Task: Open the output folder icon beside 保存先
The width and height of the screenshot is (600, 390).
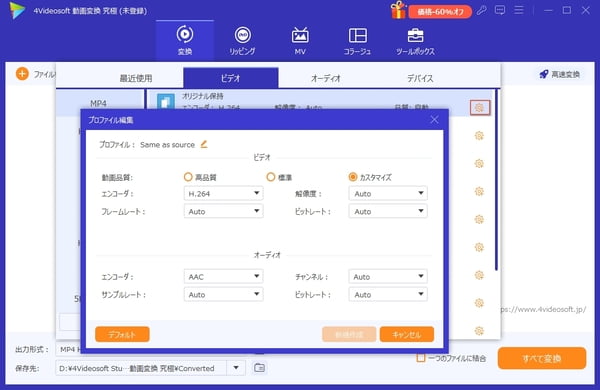Action: click(x=259, y=368)
